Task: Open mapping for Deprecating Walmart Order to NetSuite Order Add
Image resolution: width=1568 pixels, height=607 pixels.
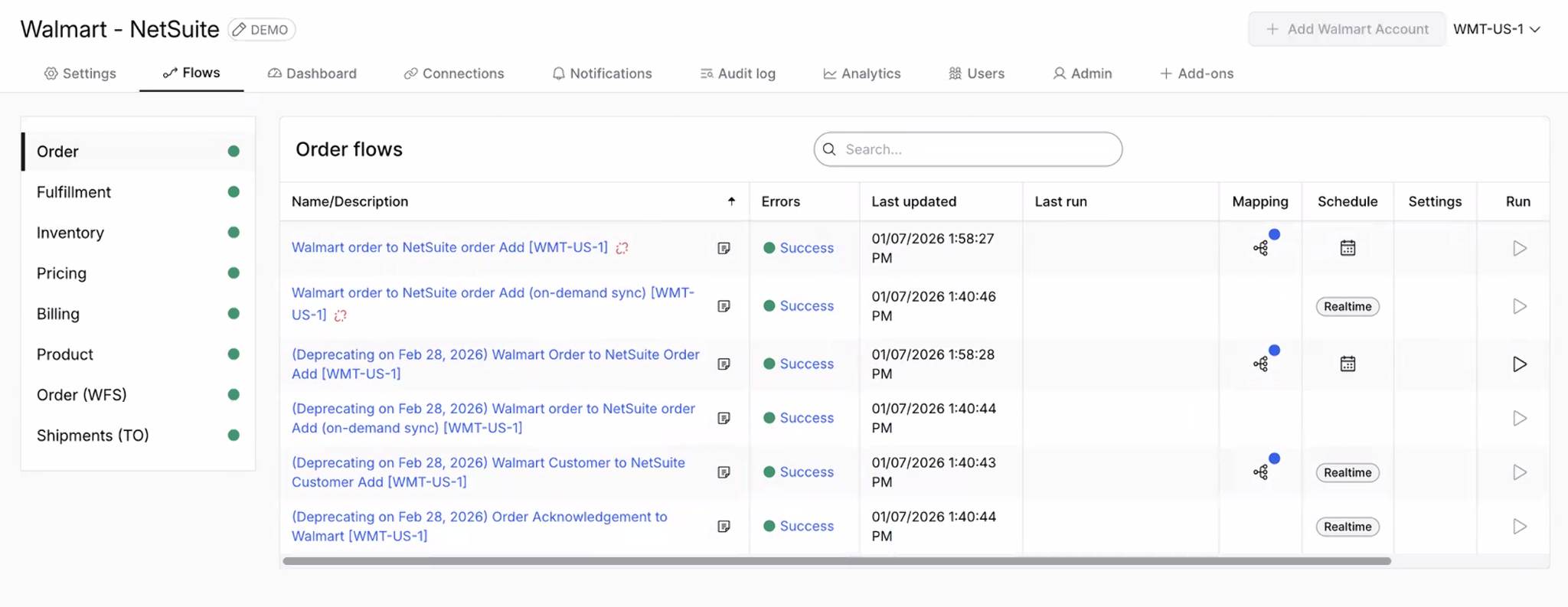Action: [1261, 364]
